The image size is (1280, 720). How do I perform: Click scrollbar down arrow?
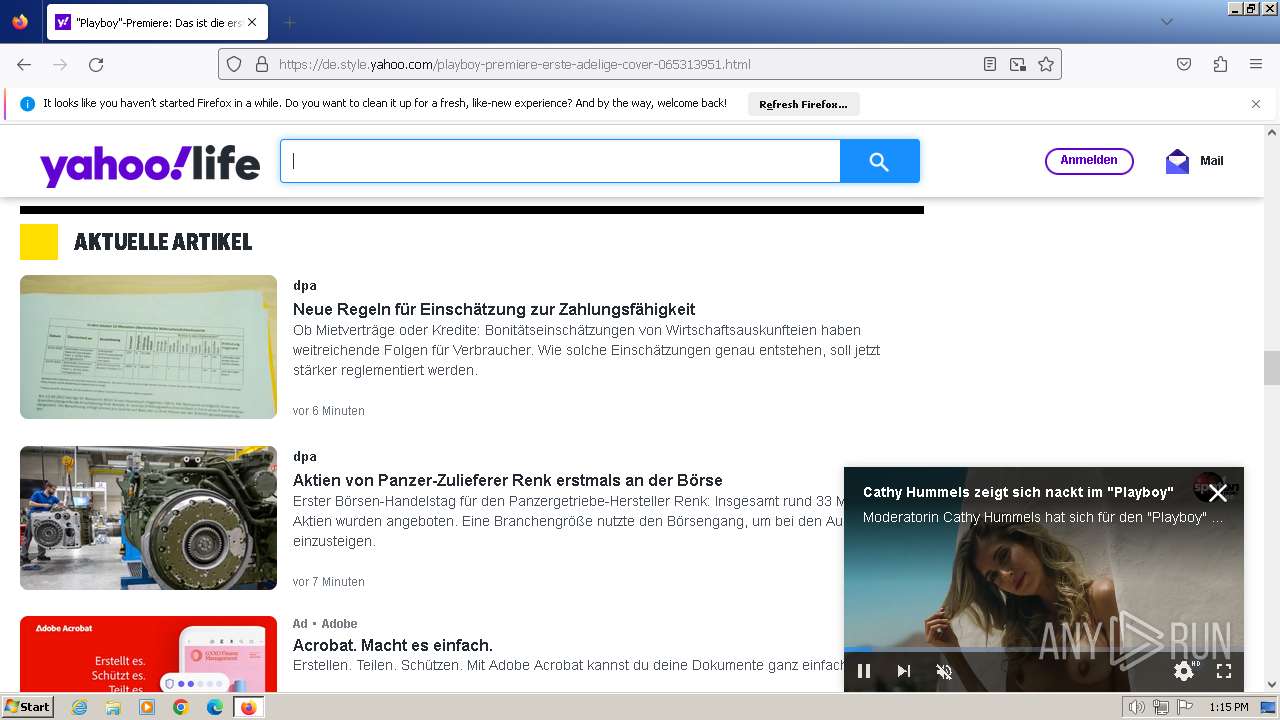click(x=1271, y=685)
